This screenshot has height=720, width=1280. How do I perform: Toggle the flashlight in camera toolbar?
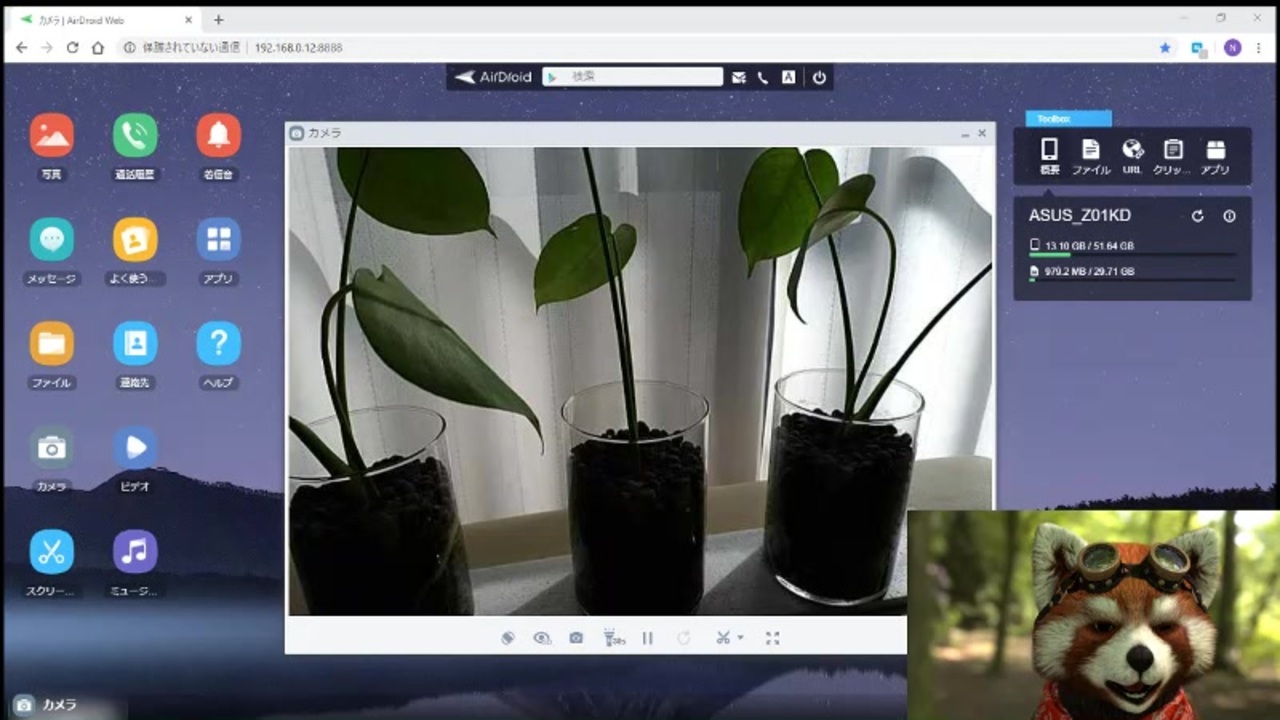tap(613, 638)
